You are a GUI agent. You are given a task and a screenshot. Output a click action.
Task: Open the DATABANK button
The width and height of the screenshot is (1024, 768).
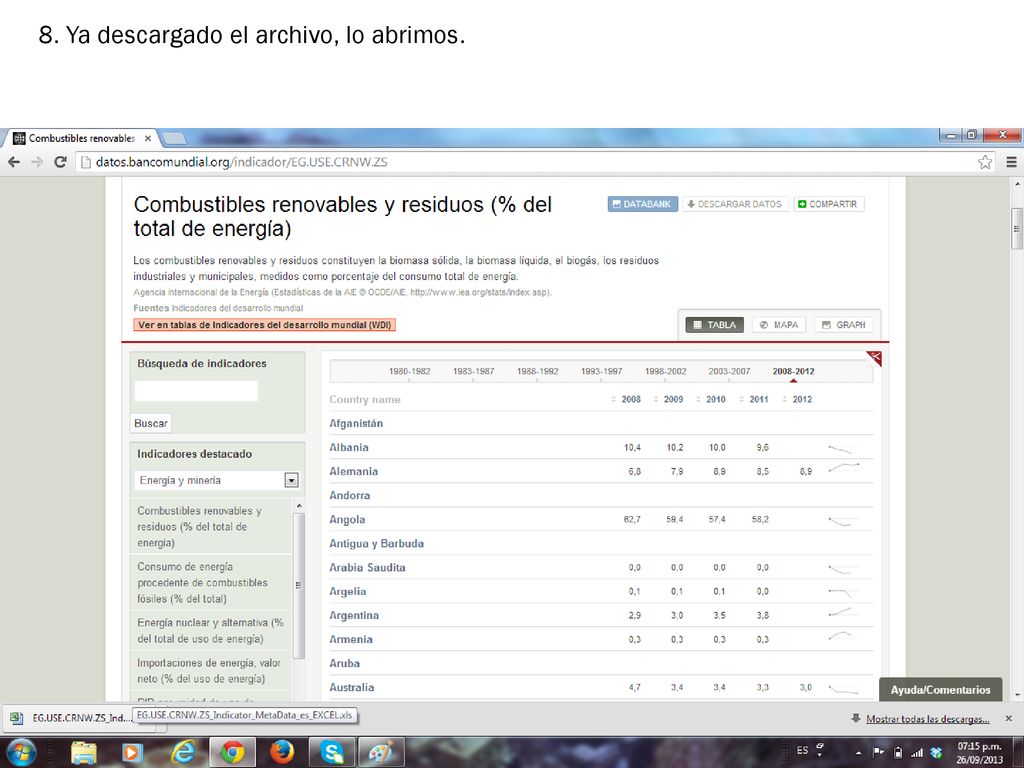coord(643,204)
